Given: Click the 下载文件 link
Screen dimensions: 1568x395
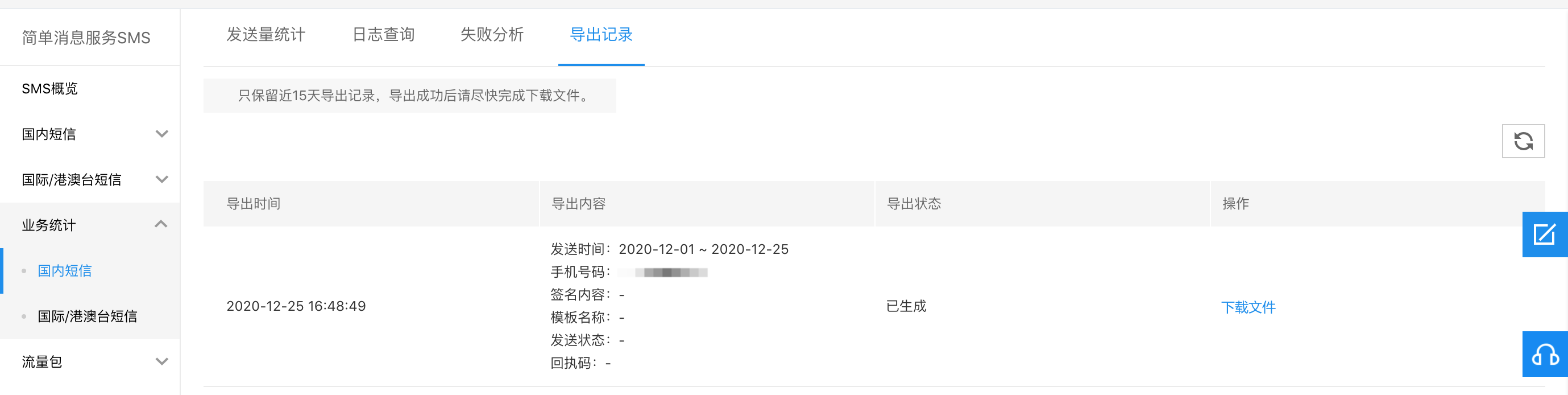Looking at the screenshot, I should 1248,307.
